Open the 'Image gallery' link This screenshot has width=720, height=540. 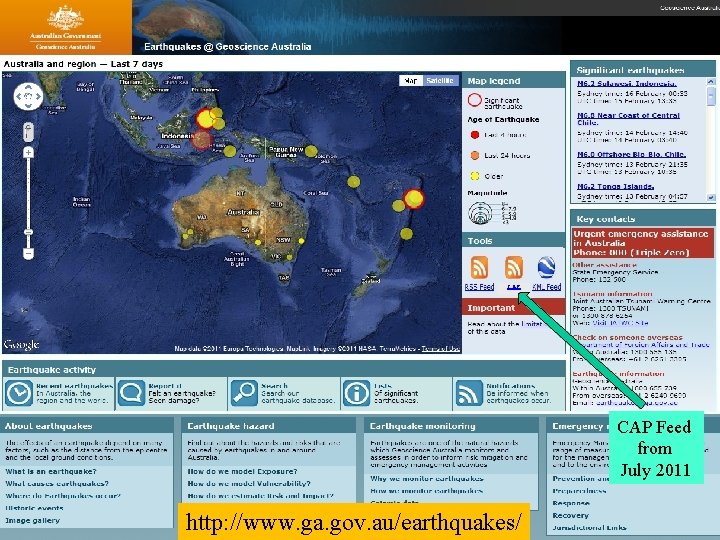[33, 520]
